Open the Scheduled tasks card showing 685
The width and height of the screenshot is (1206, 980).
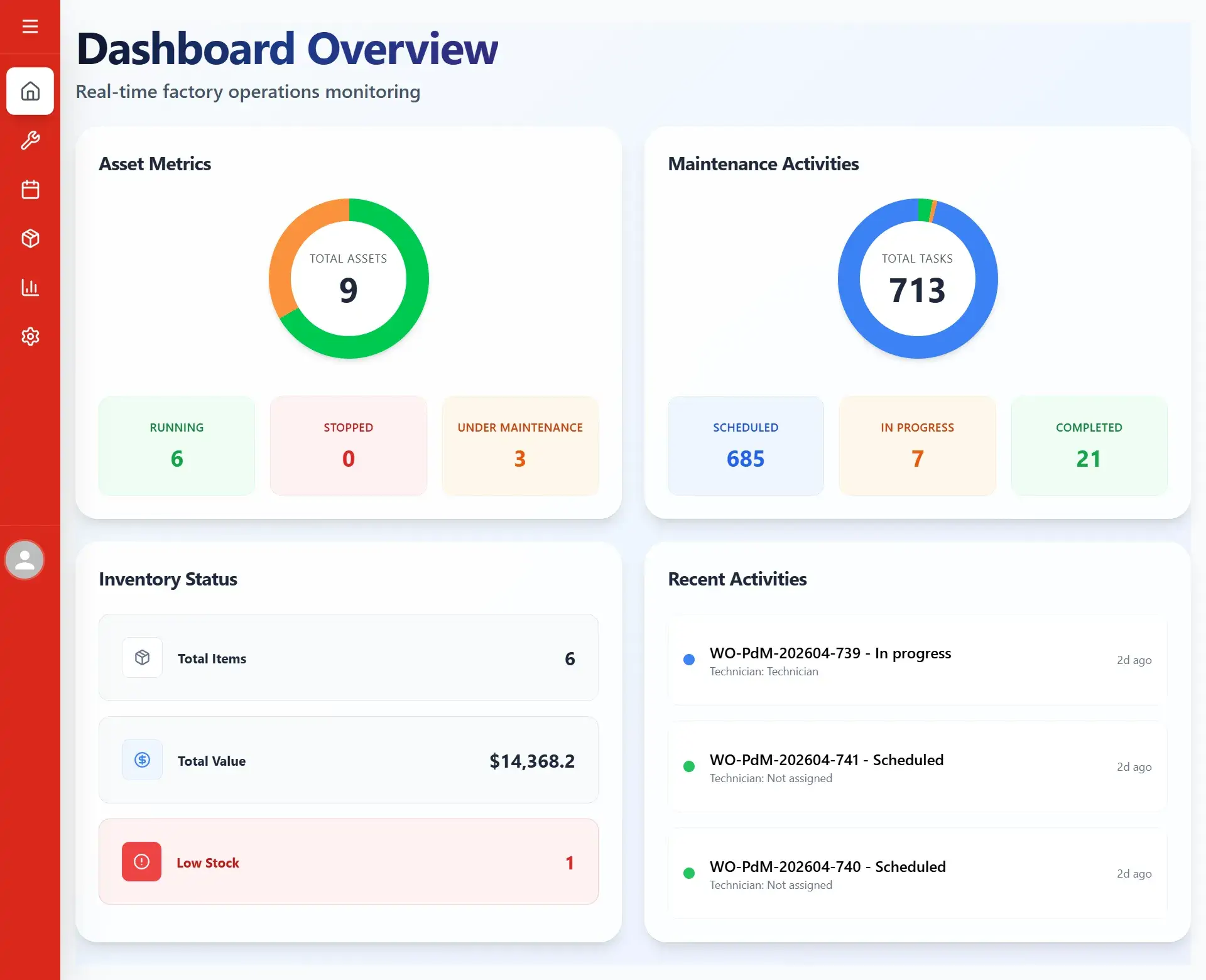coord(746,445)
